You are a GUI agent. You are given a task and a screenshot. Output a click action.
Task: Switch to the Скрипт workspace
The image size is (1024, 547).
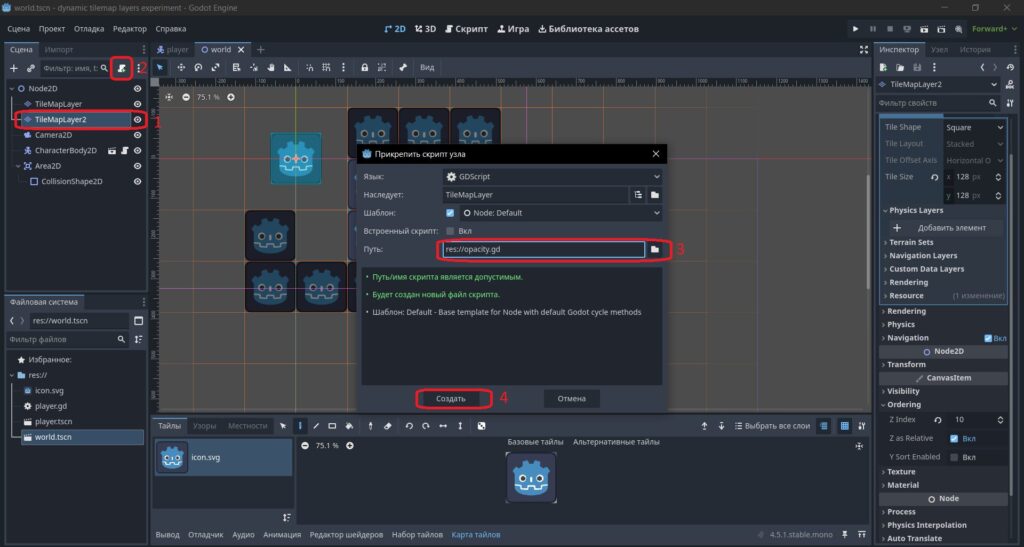(466, 29)
